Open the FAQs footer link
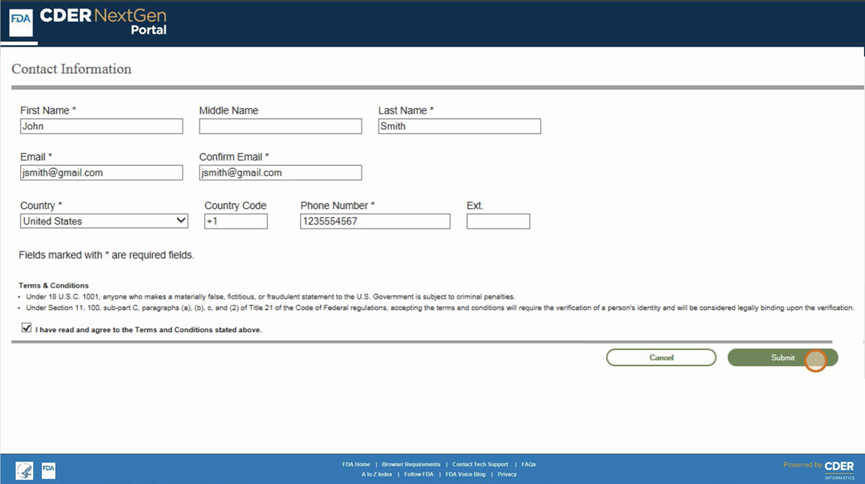 pyautogui.click(x=528, y=464)
